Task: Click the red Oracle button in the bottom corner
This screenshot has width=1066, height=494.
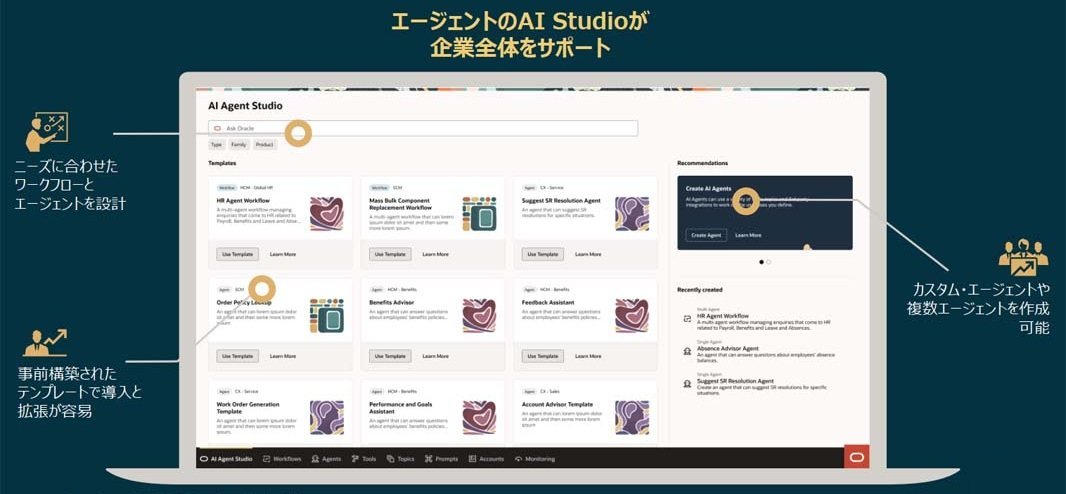Action: [857, 457]
